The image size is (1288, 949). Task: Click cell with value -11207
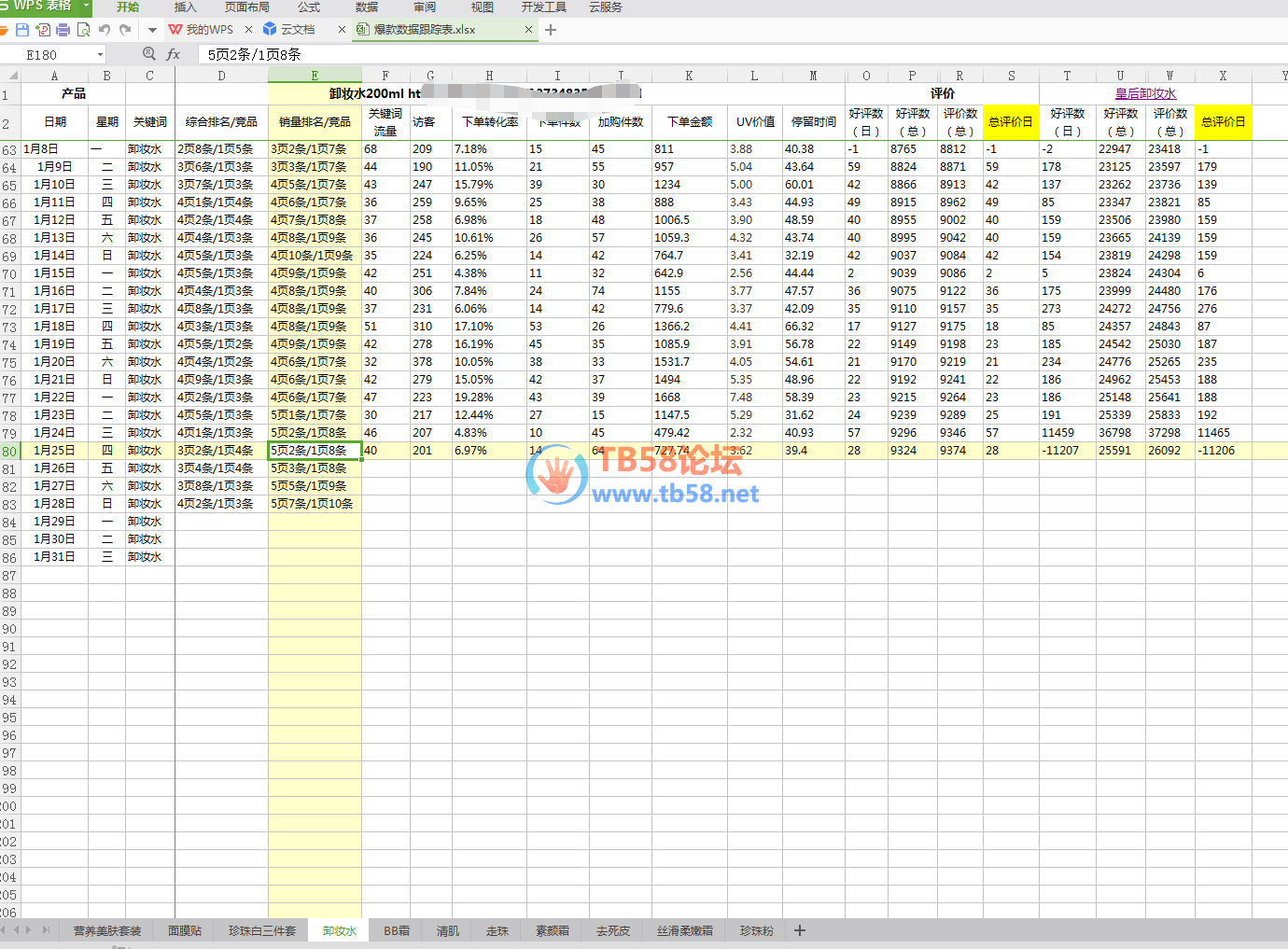[1068, 451]
